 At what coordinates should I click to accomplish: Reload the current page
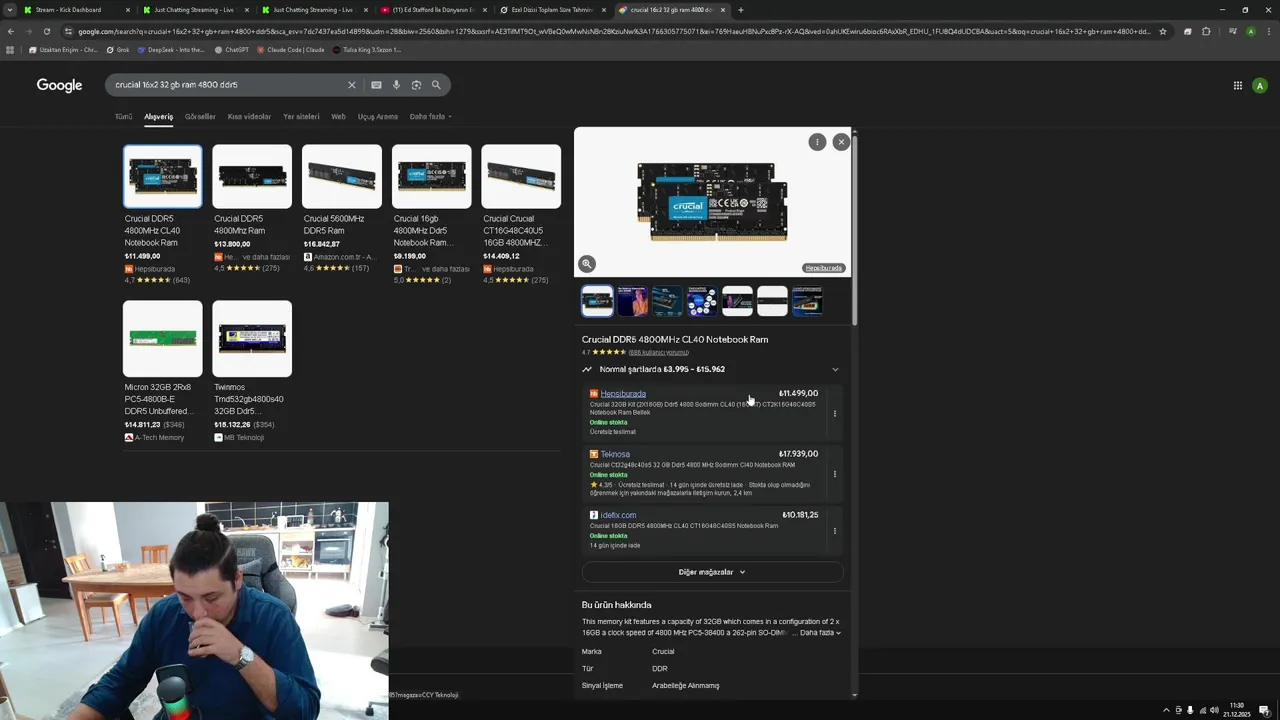coord(47,31)
